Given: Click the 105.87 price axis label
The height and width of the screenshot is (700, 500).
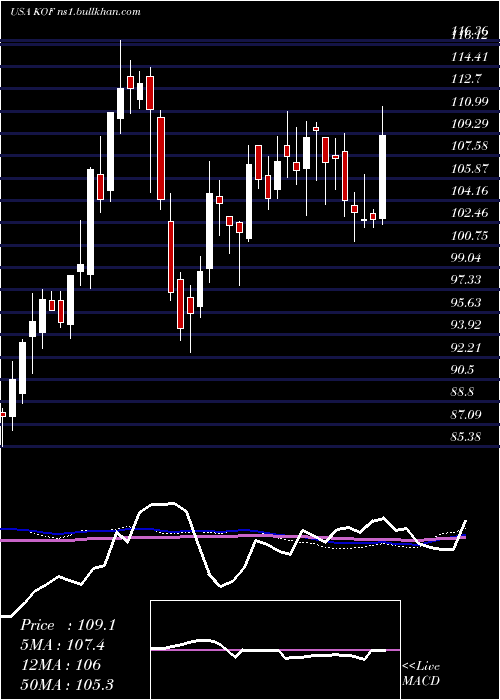Looking at the screenshot, I should point(468,169).
